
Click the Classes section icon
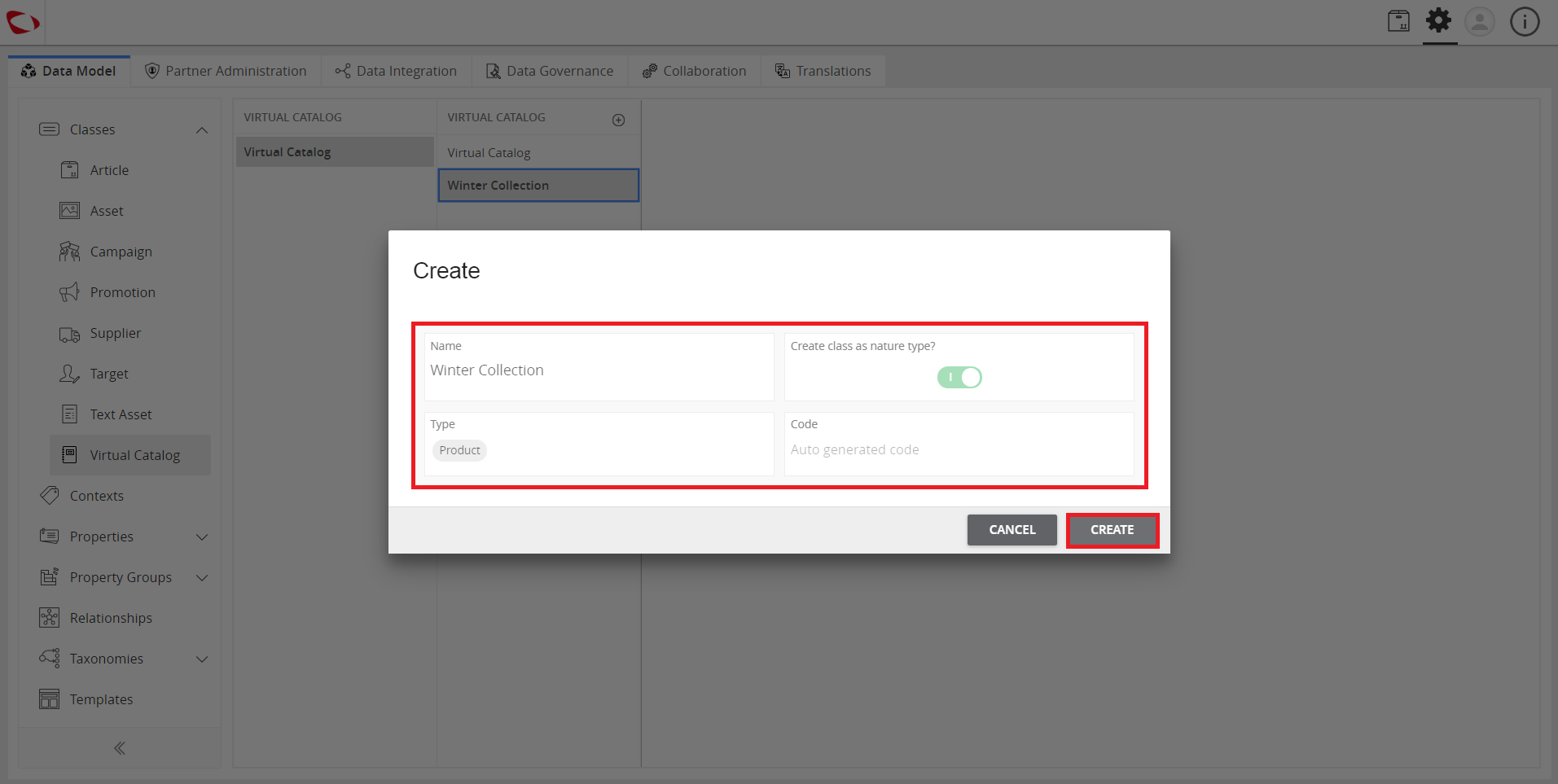pos(50,129)
